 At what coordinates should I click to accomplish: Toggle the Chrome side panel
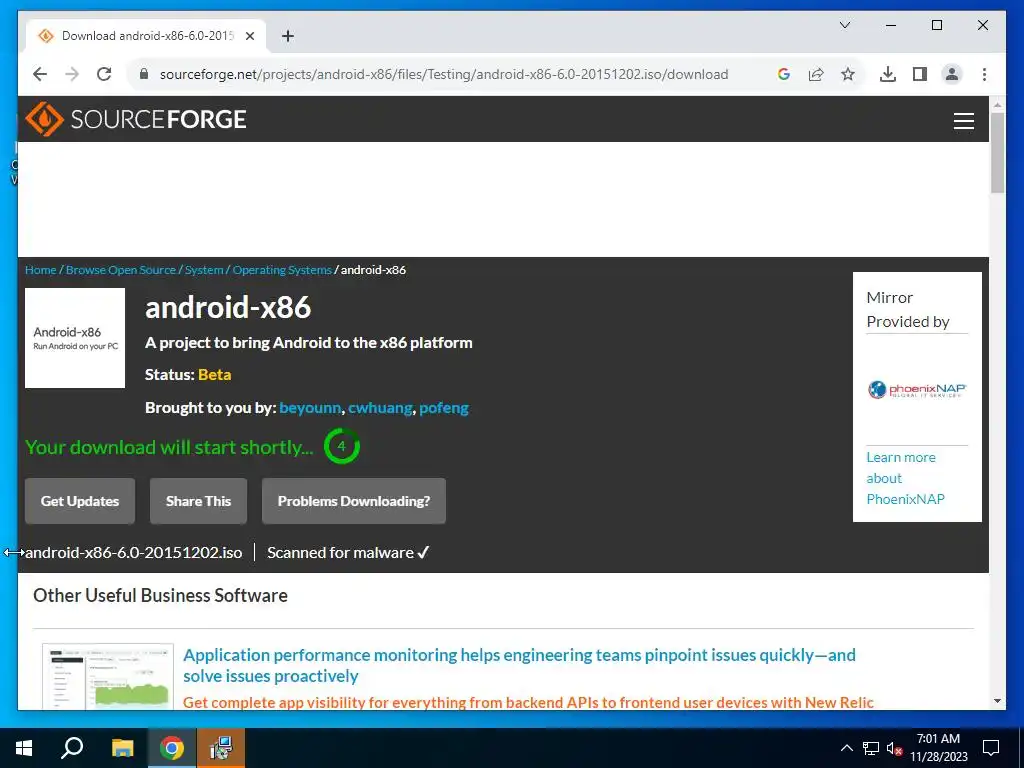(920, 74)
